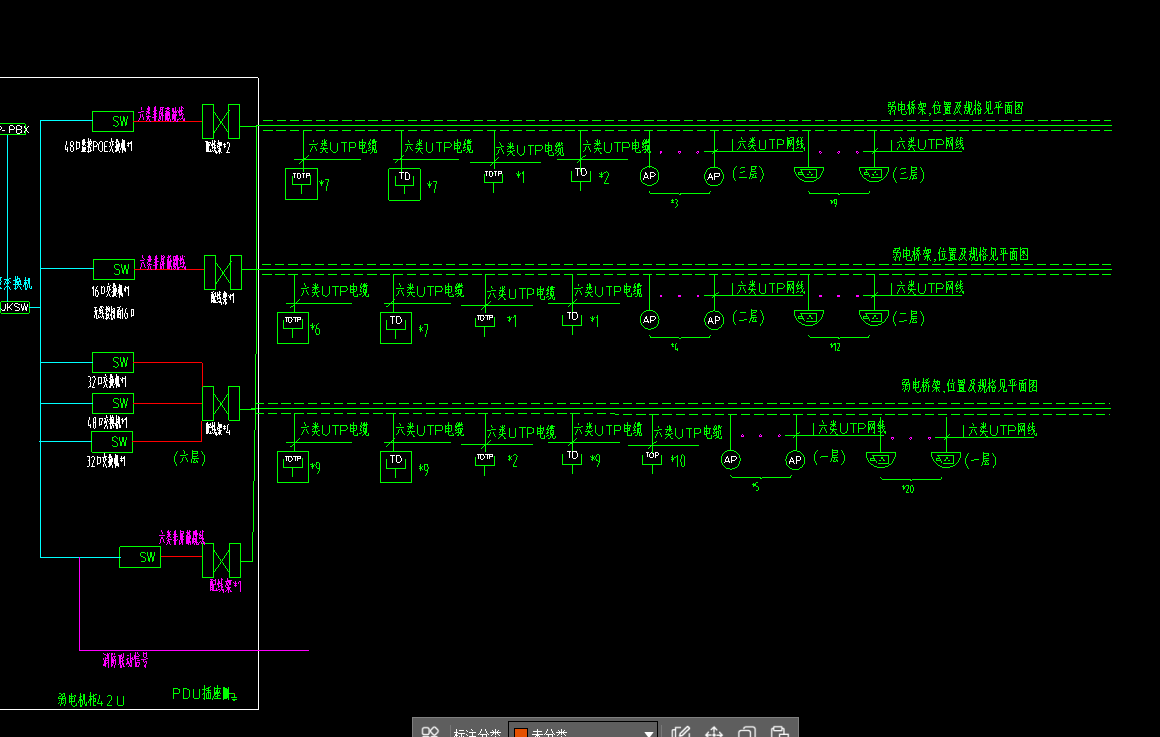Select the SW box above 16口交换机*1 label
1160x737 pixels.
[114, 269]
